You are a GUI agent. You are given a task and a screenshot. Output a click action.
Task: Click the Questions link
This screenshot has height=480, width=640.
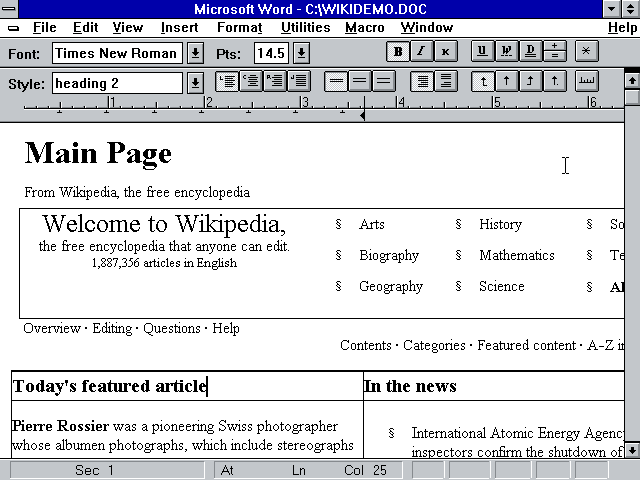pos(172,329)
